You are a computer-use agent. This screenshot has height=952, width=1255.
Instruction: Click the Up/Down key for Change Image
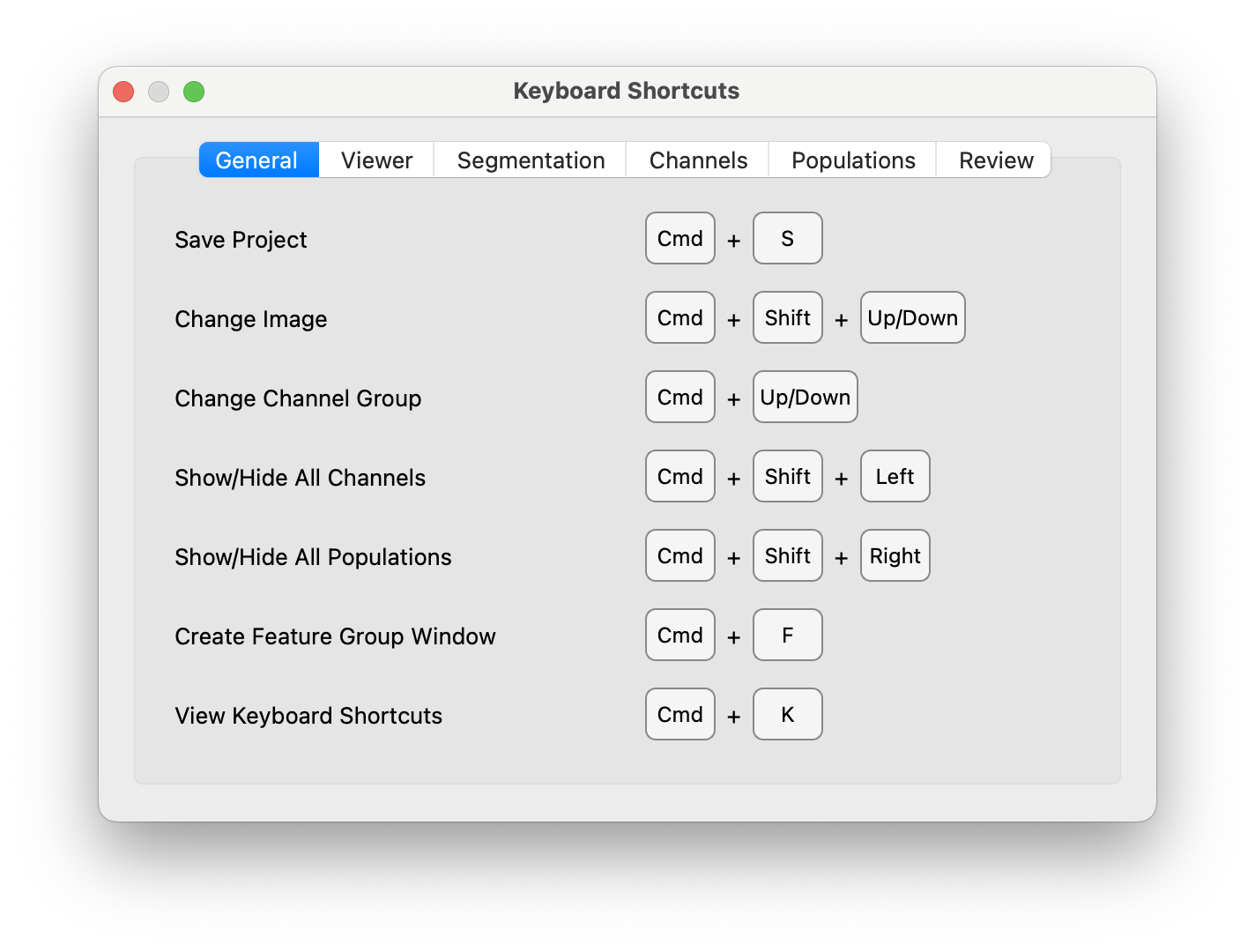point(912,317)
